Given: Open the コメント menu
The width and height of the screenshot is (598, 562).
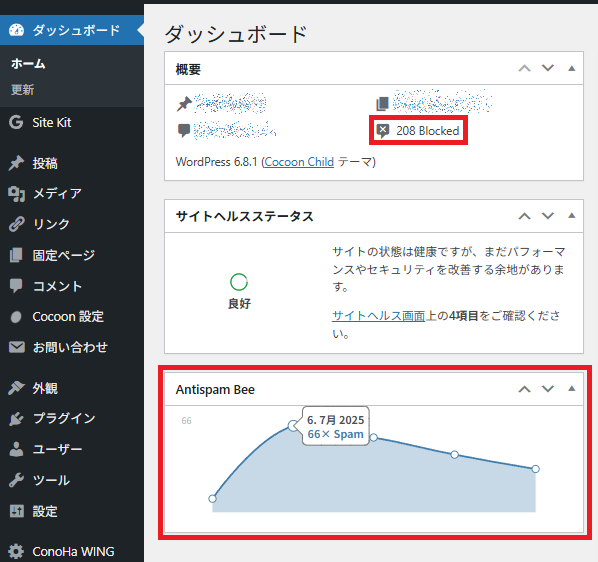Looking at the screenshot, I should coord(72,286).
